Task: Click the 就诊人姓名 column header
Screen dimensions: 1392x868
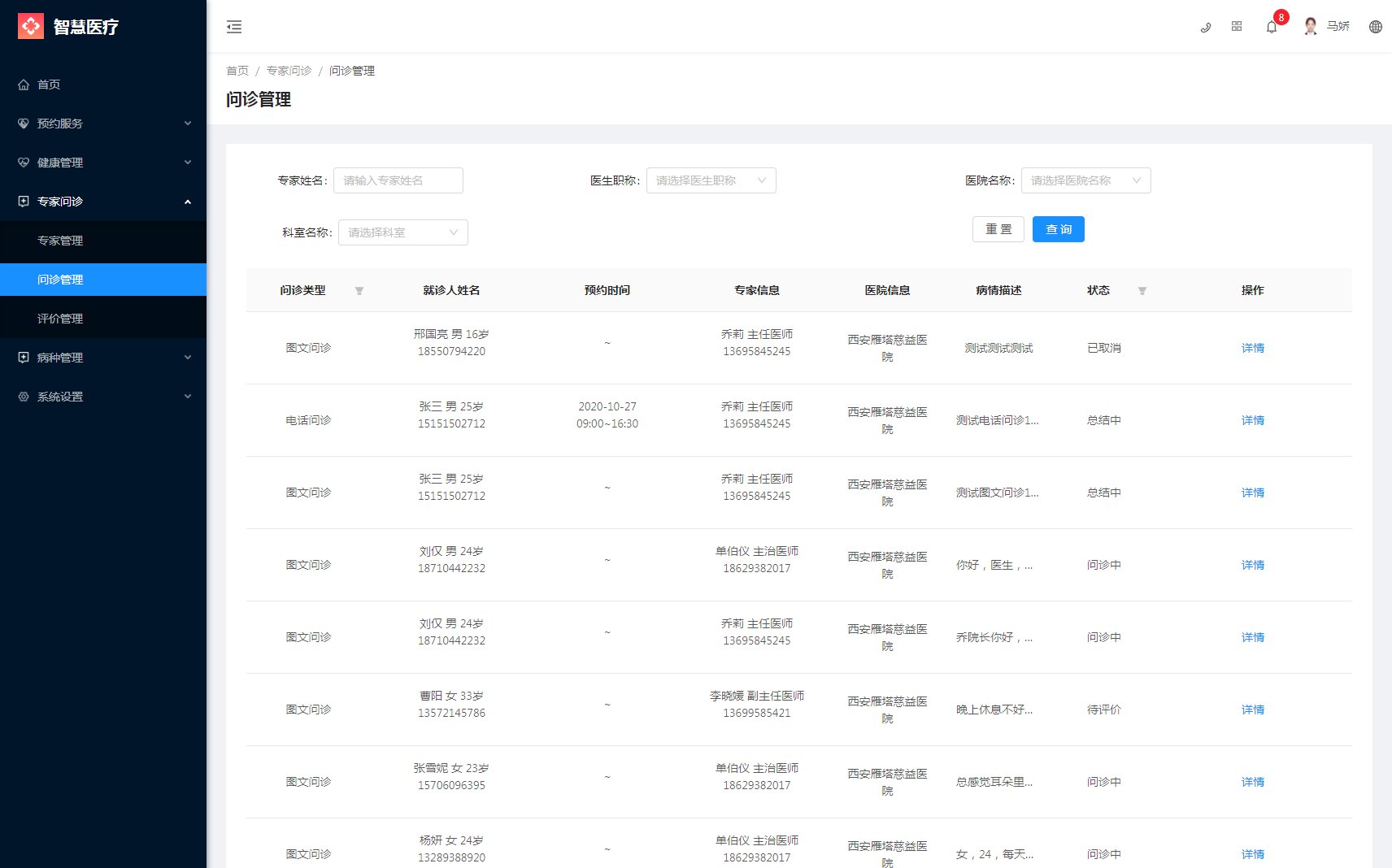Action: tap(451, 290)
